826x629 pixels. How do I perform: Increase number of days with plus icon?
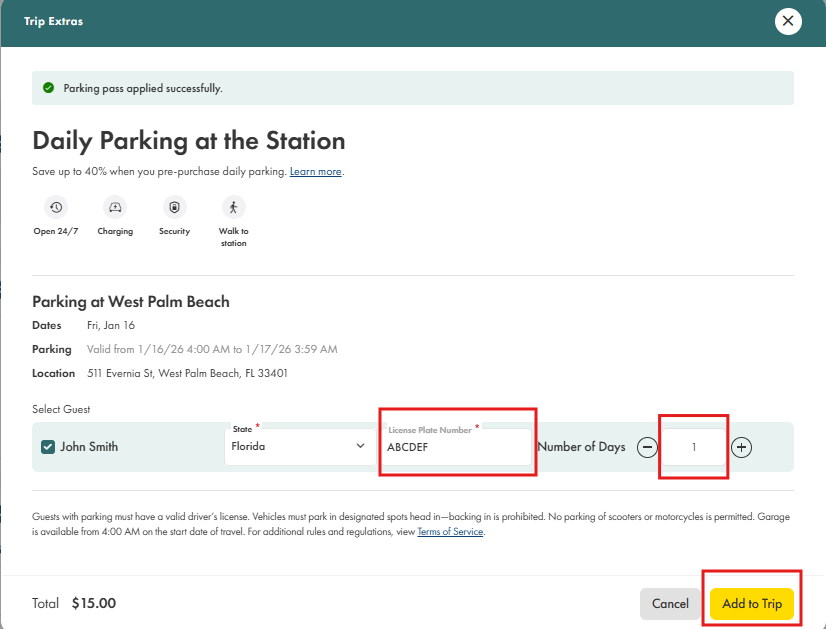(x=741, y=447)
